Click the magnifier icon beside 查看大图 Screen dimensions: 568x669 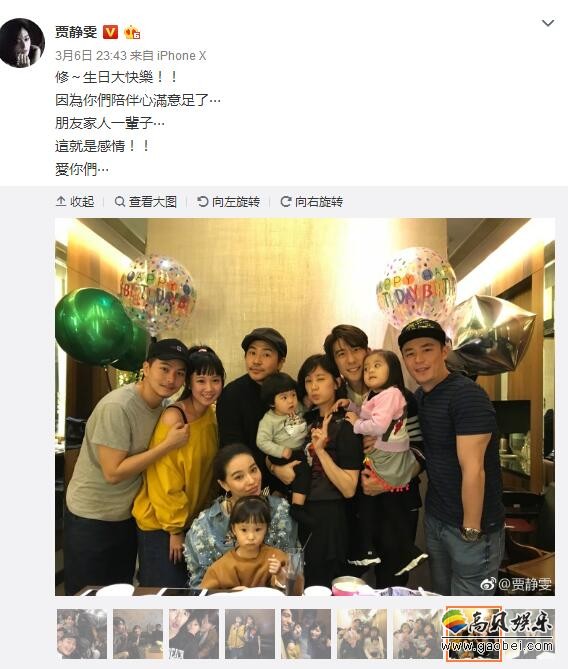[x=120, y=201]
